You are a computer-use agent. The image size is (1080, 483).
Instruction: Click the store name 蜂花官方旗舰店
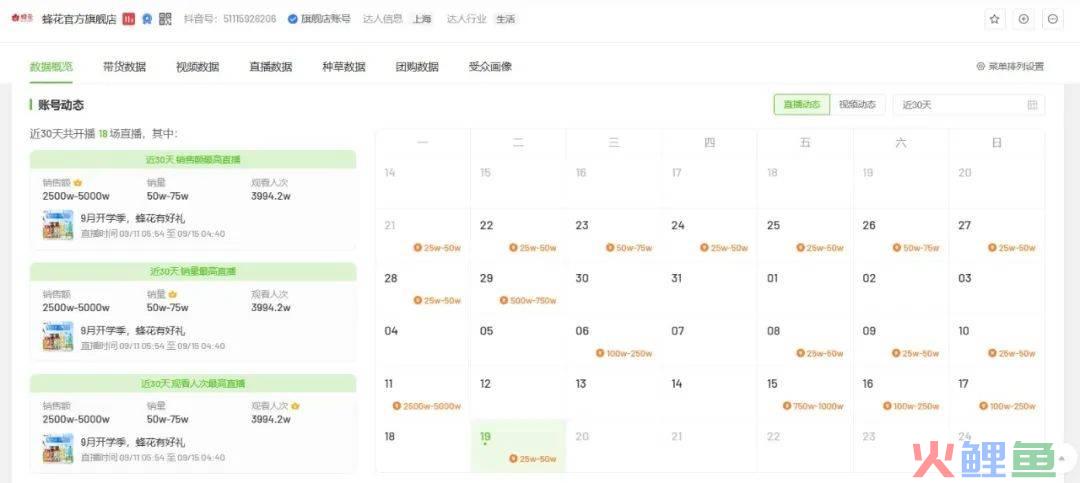click(x=79, y=19)
